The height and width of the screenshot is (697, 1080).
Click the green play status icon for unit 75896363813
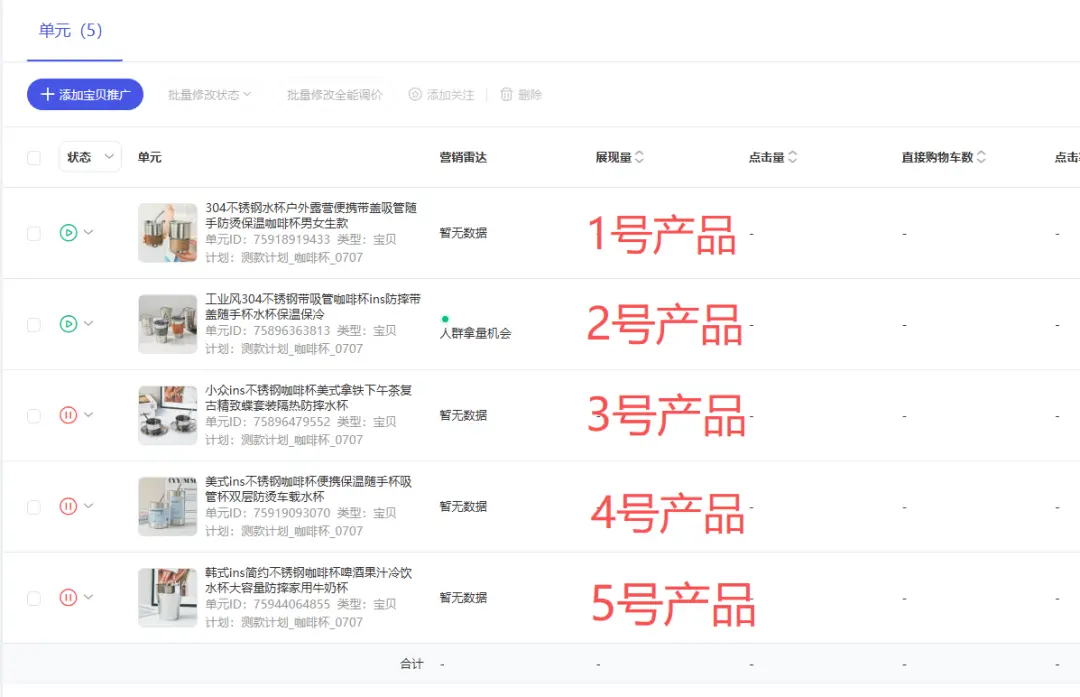tap(68, 324)
